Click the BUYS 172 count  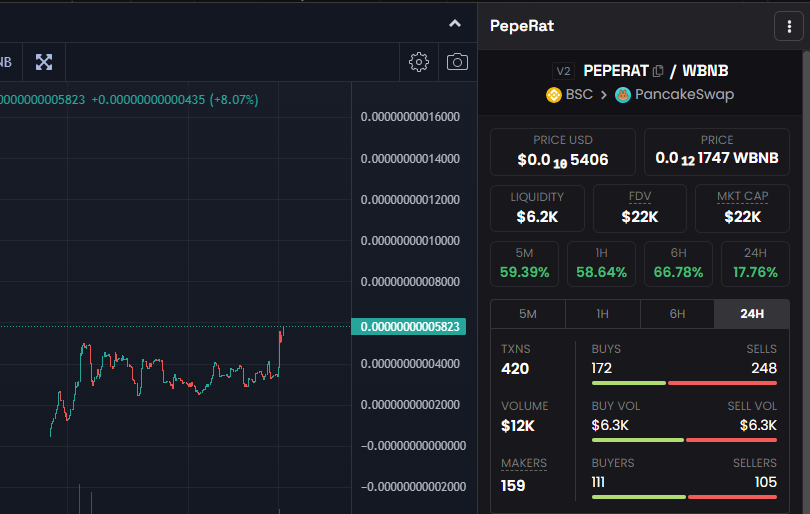pyautogui.click(x=602, y=368)
